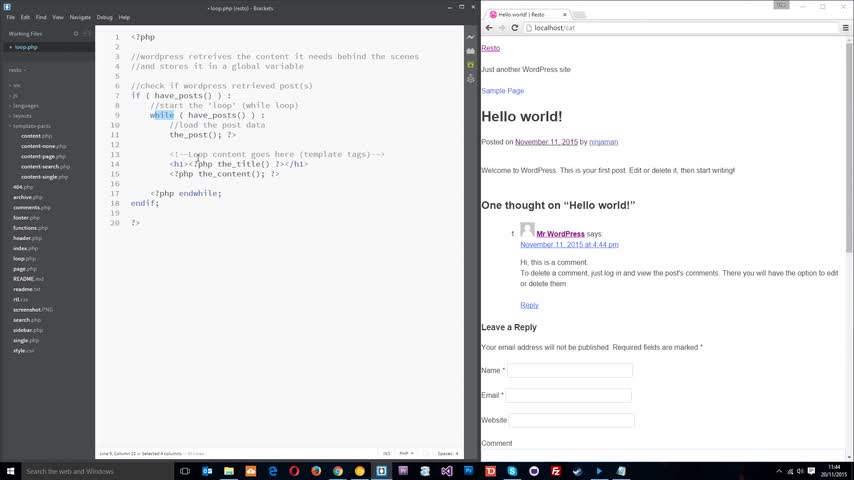Click the Resto site title link
Image resolution: width=854 pixels, height=480 pixels.
pos(490,48)
